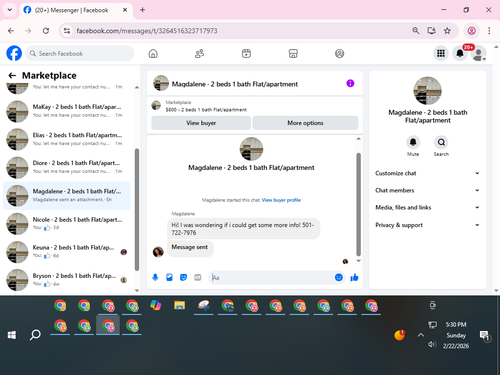This screenshot has width=500, height=375.
Task: Open Chrome three-dot menu
Action: coord(489,31)
